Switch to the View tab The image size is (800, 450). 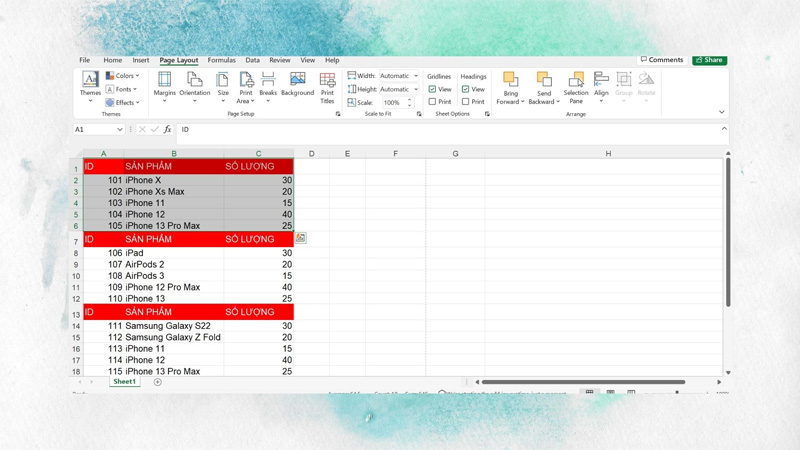click(308, 60)
